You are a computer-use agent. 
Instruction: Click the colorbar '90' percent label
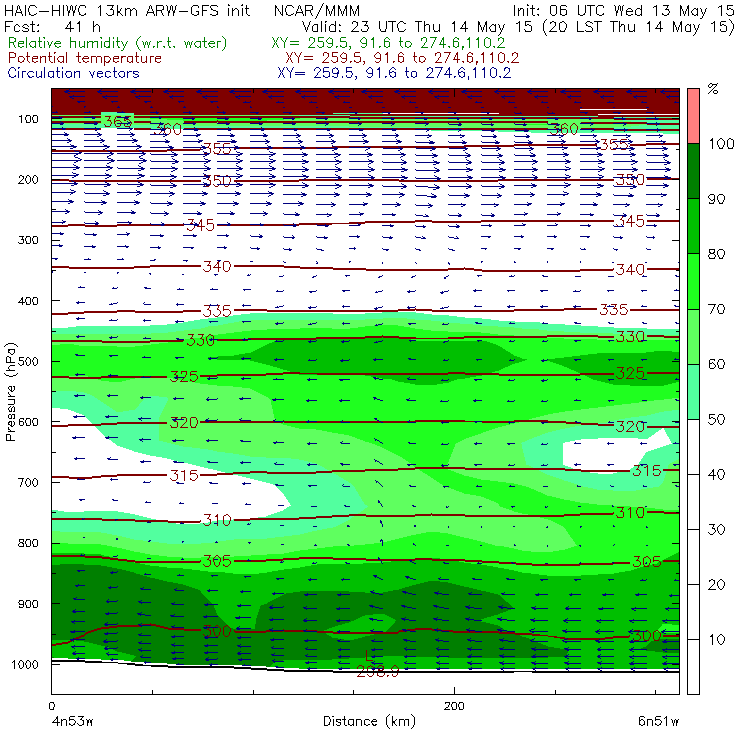[716, 199]
